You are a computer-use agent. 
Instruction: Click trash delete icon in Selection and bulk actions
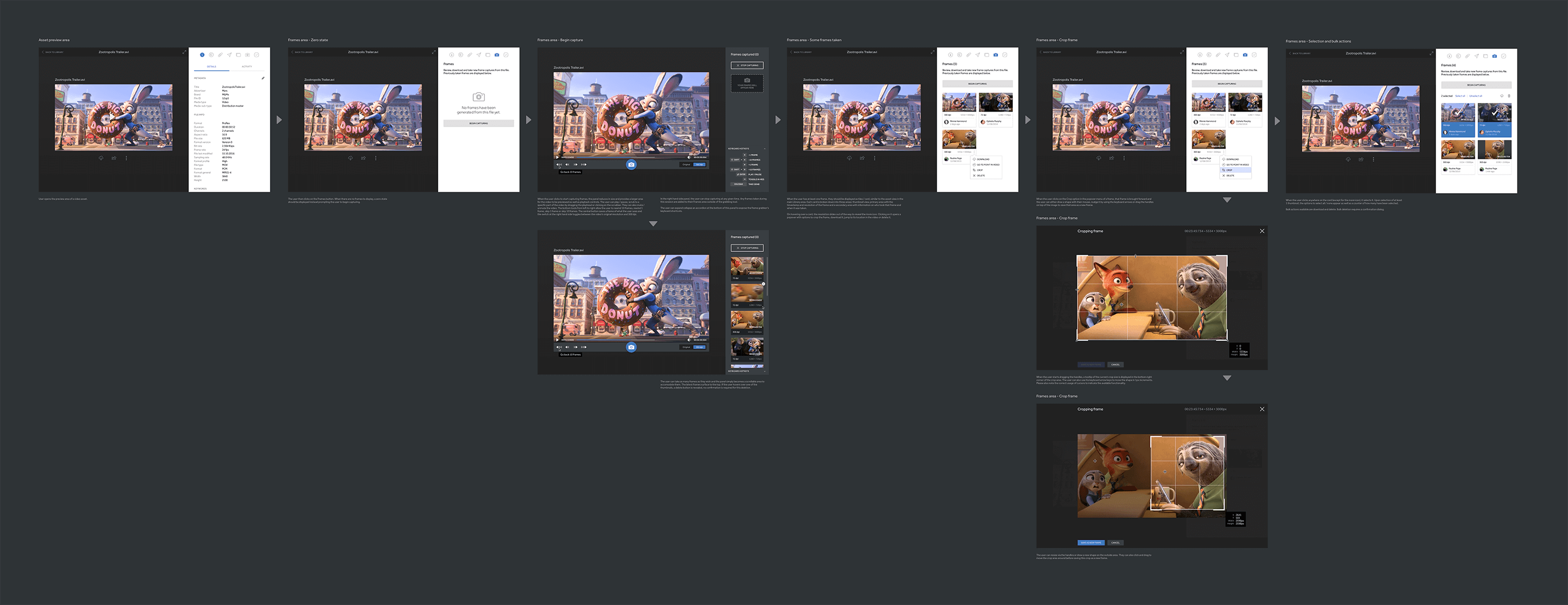click(1509, 96)
